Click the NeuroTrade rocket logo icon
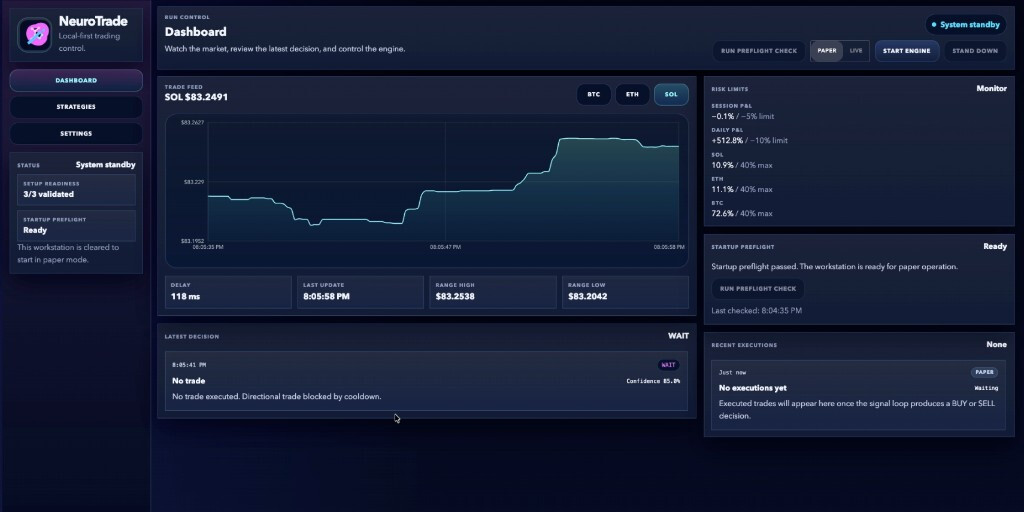Screen dimensions: 1024x512 [35, 35]
